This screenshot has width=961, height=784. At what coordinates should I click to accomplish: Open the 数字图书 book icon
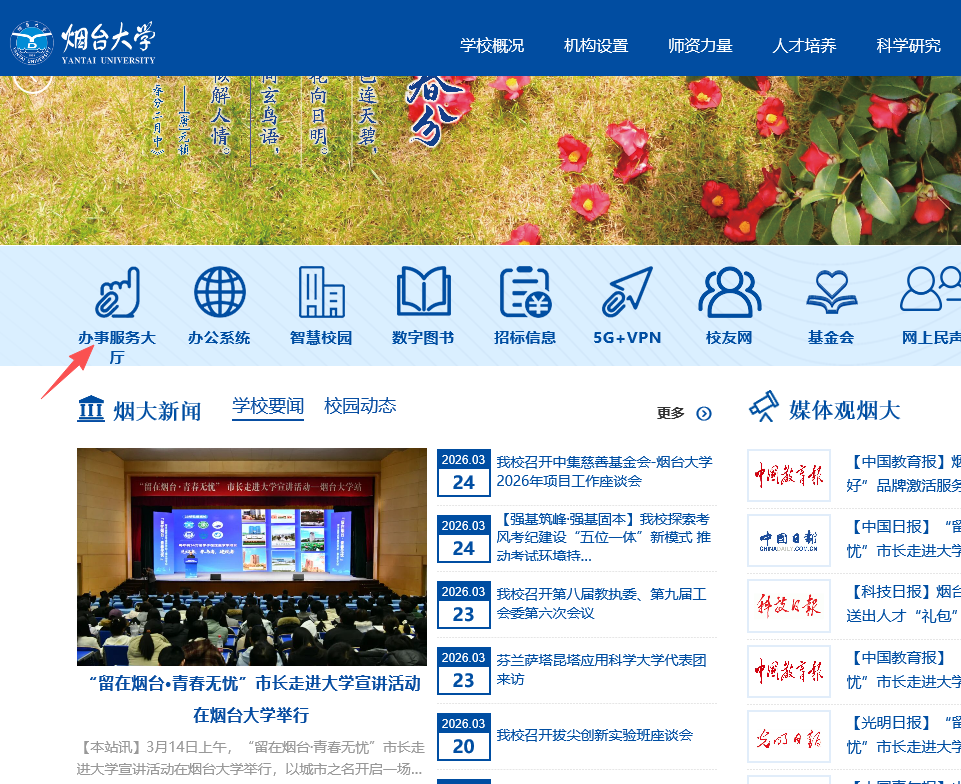(423, 293)
